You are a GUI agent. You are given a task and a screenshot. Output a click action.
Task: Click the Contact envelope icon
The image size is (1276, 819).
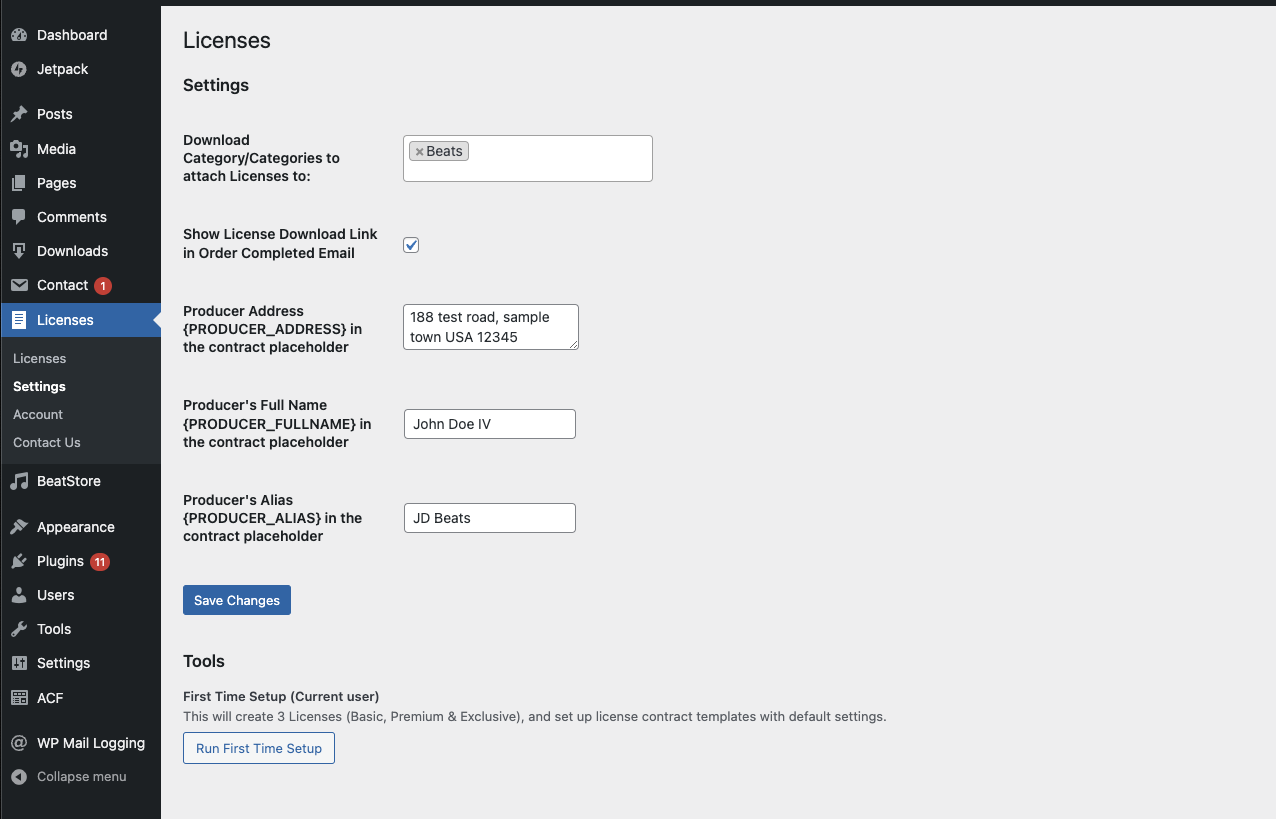point(19,285)
